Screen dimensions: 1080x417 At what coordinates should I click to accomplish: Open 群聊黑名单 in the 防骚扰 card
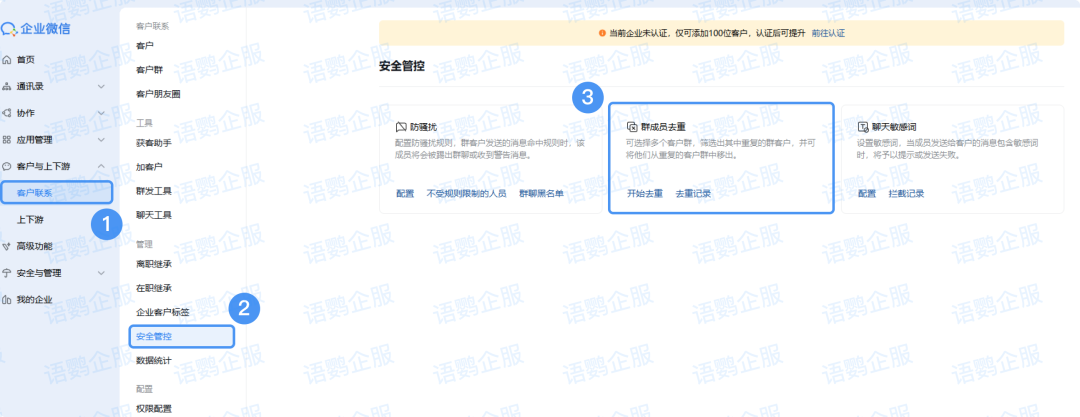point(541,193)
